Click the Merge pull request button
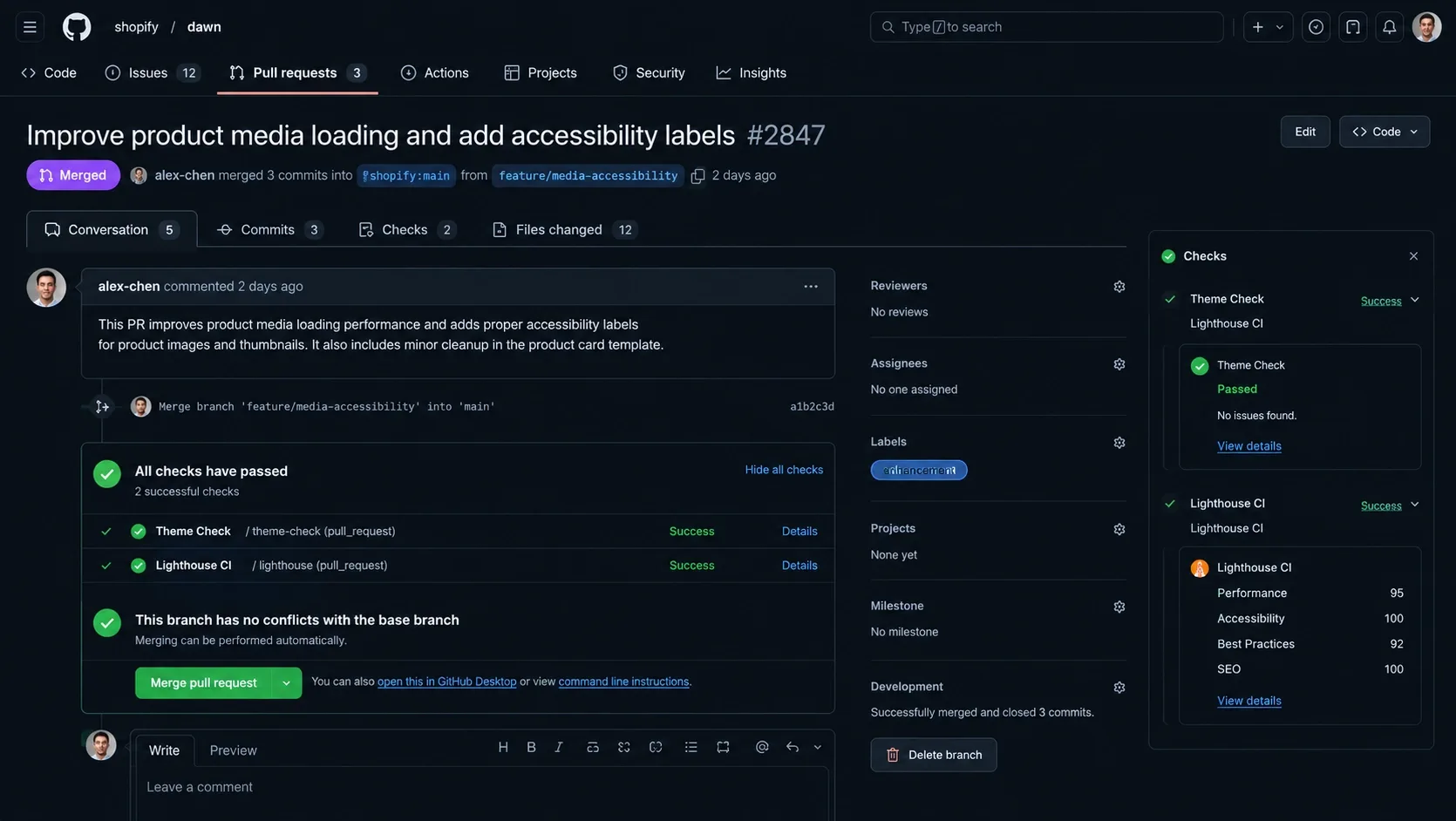The height and width of the screenshot is (821, 1456). (x=203, y=683)
